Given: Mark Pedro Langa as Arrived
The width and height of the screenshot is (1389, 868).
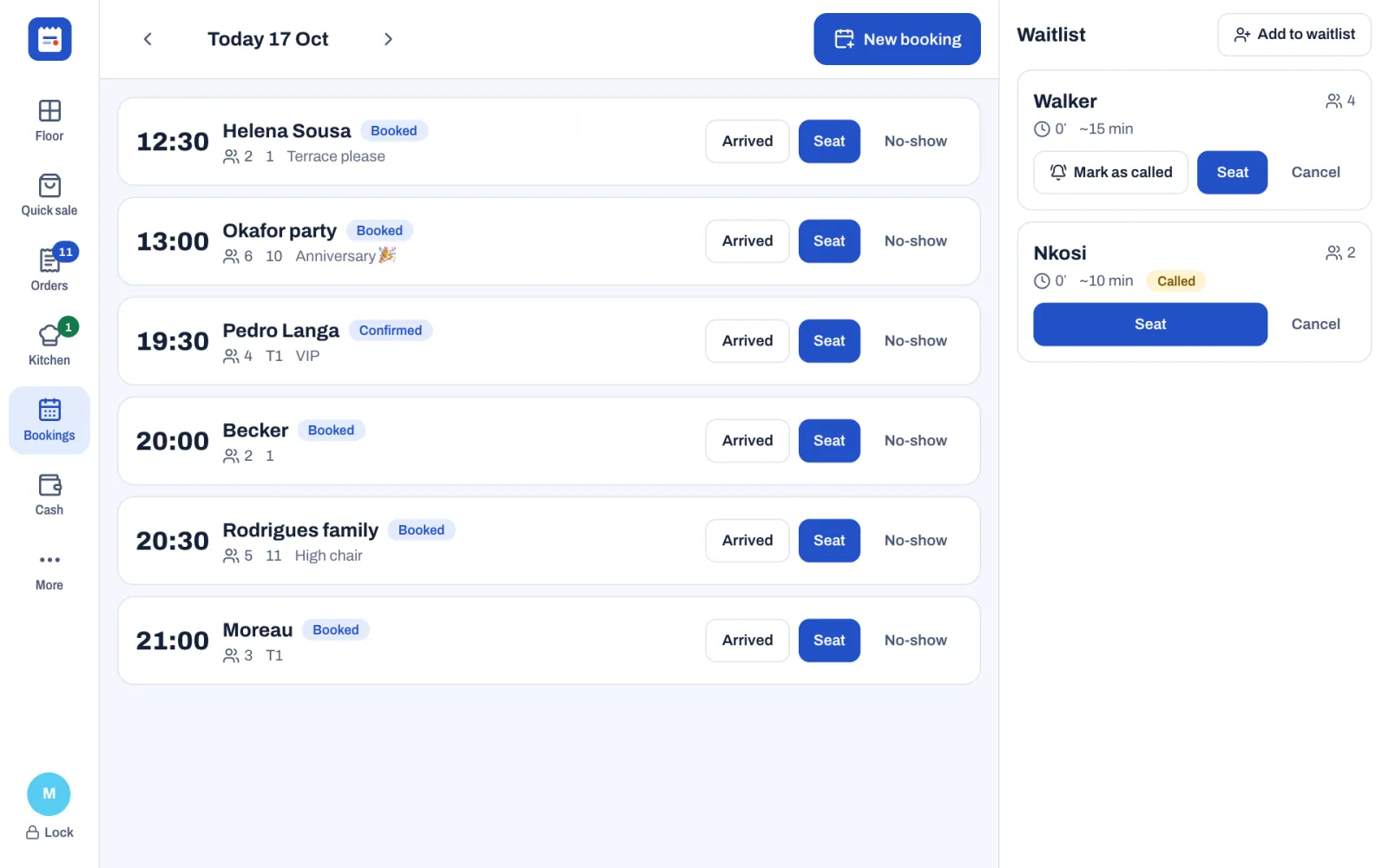Looking at the screenshot, I should pyautogui.click(x=747, y=341).
